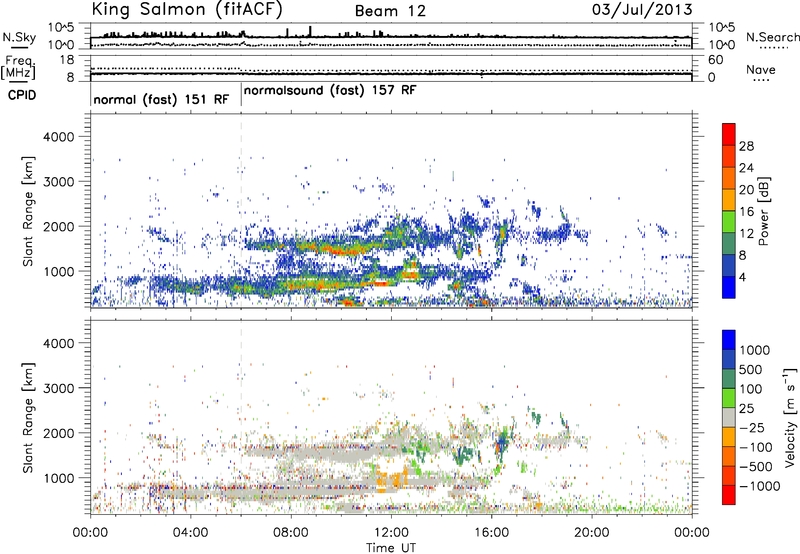Image resolution: width=800 pixels, height=554 pixels.
Task: Select the 'Beam 12' label
Action: click(390, 11)
